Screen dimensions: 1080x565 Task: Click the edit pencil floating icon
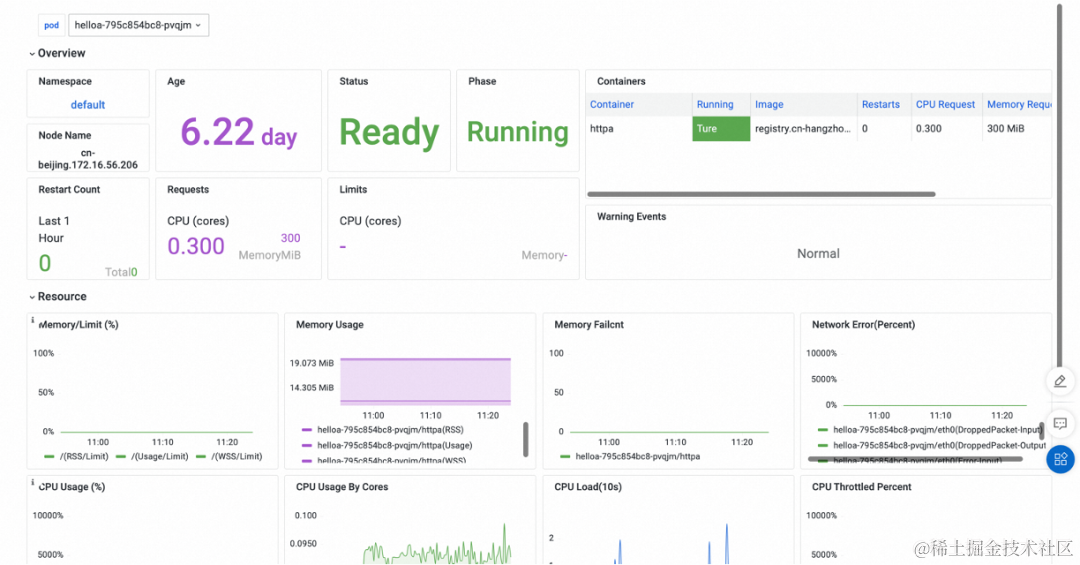point(1060,381)
